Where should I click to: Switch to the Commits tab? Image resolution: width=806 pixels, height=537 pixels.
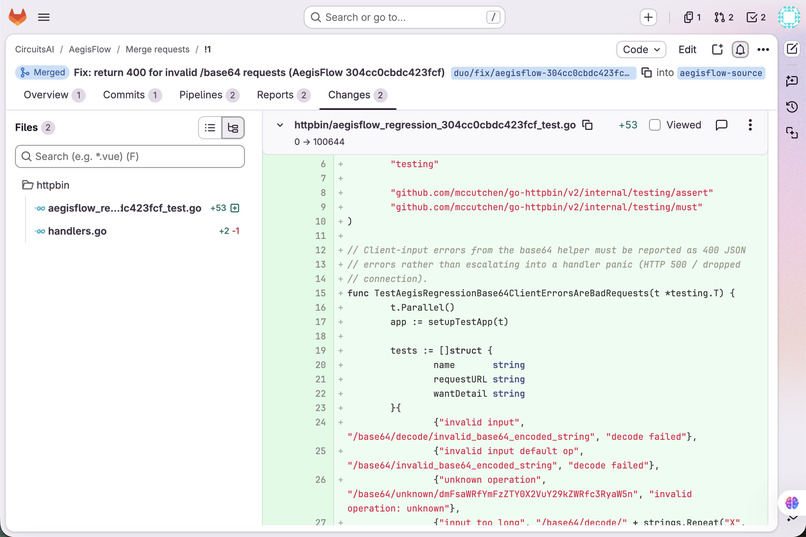coord(132,95)
